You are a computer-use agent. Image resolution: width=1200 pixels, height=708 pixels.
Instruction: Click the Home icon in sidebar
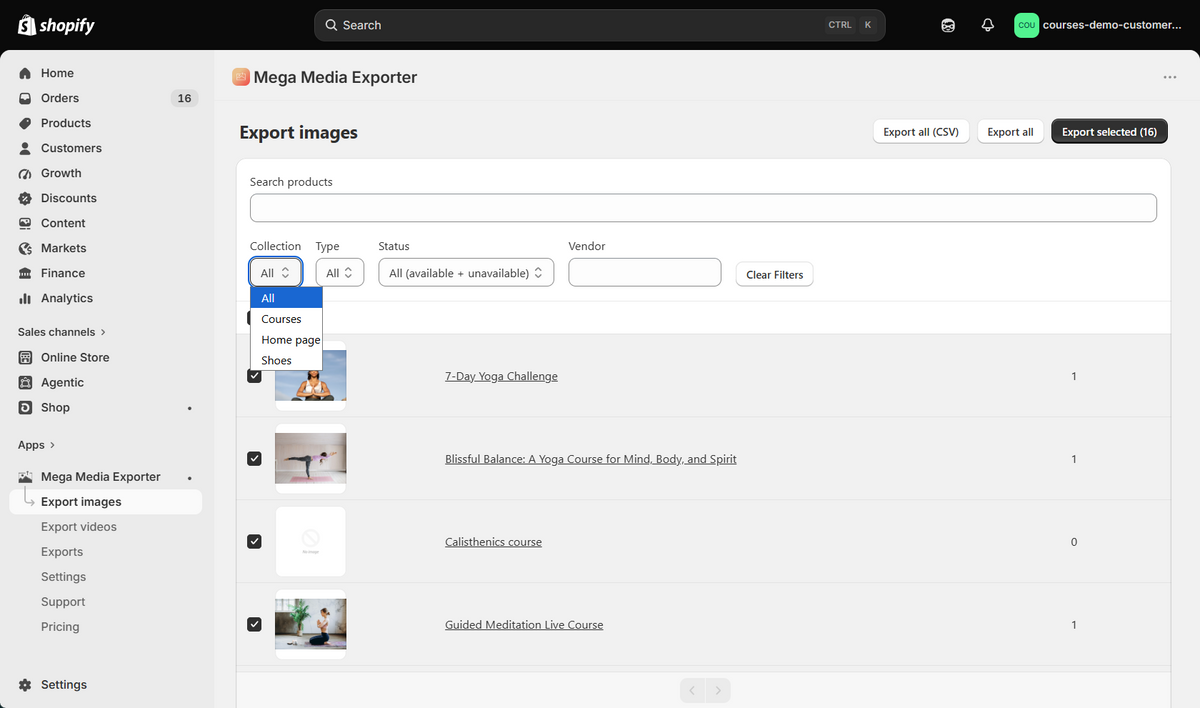pos(25,73)
